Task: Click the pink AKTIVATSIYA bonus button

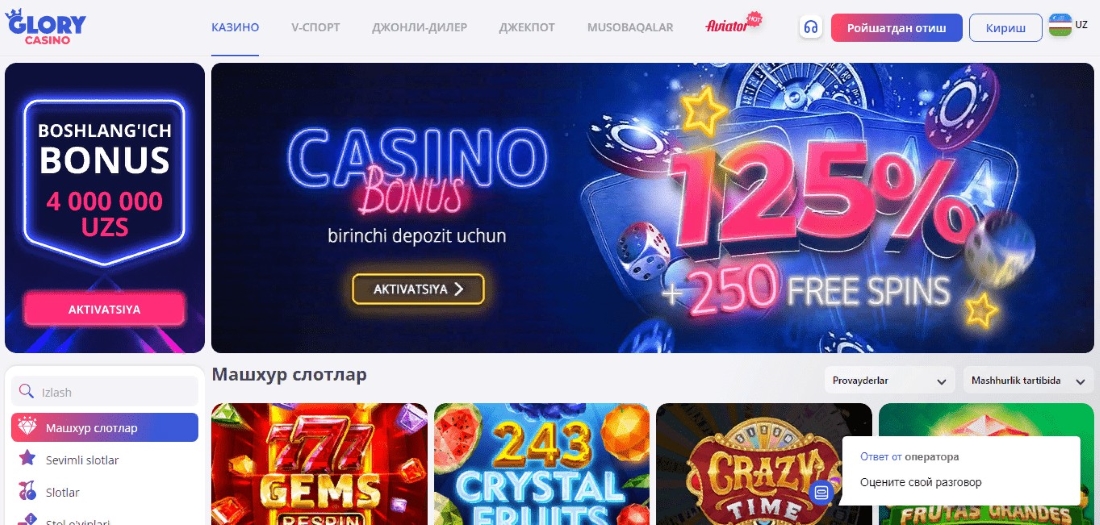Action: pyautogui.click(x=105, y=309)
